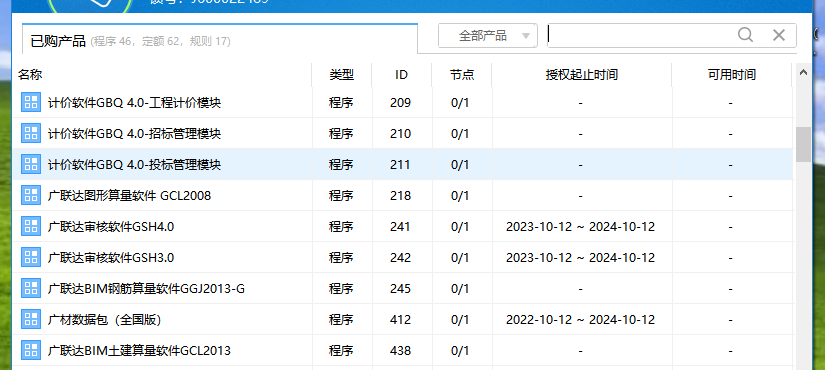
Task: Click icon of 广联达审核软件GSH3.0 row
Action: click(31, 257)
